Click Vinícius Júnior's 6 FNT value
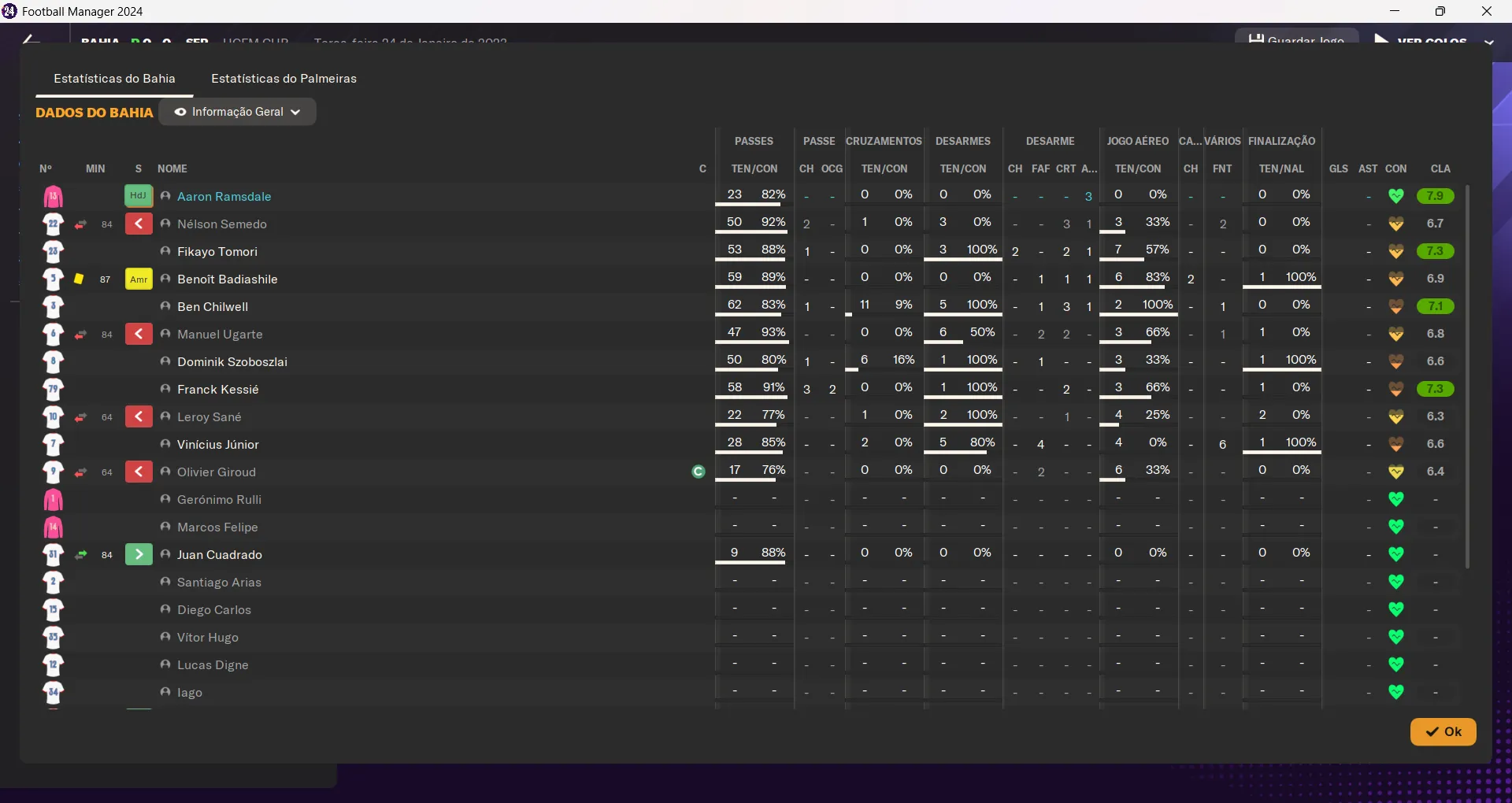Screen dimensions: 1512x803 click(1222, 445)
